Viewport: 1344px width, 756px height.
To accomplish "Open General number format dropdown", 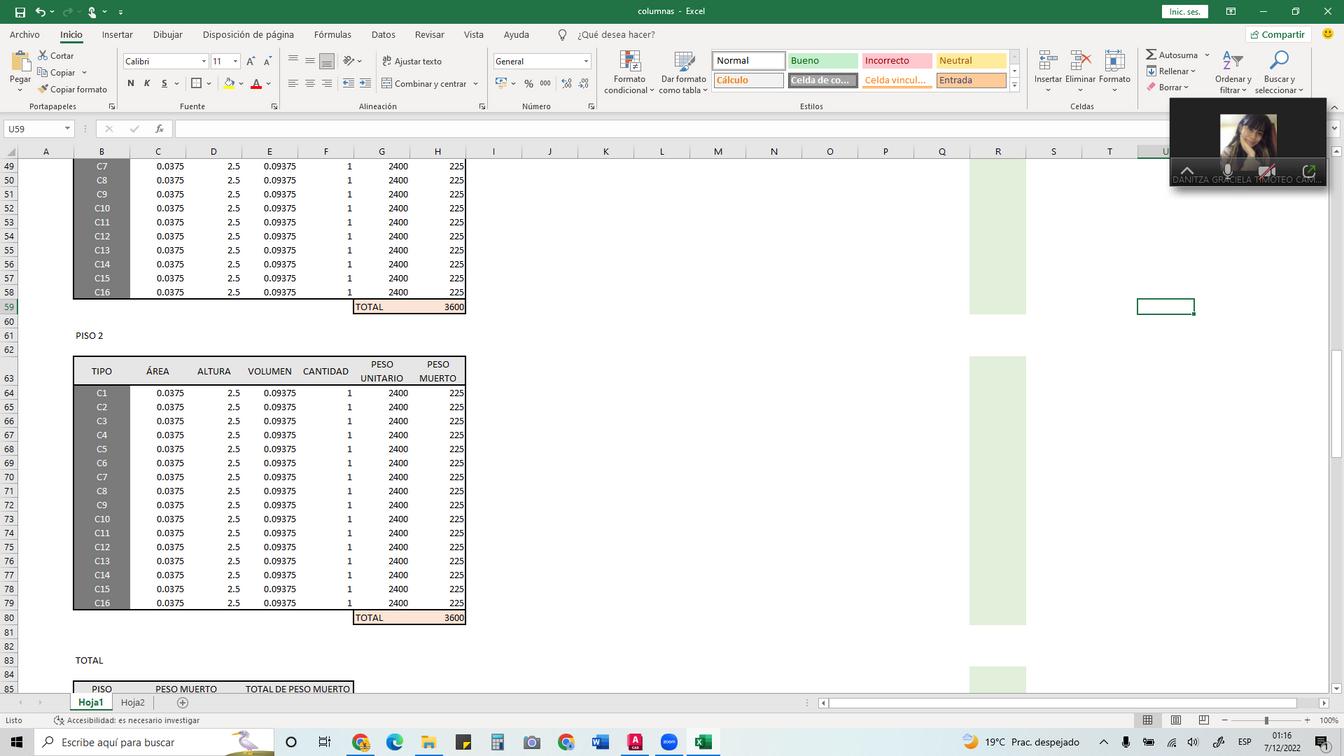I will tap(586, 61).
